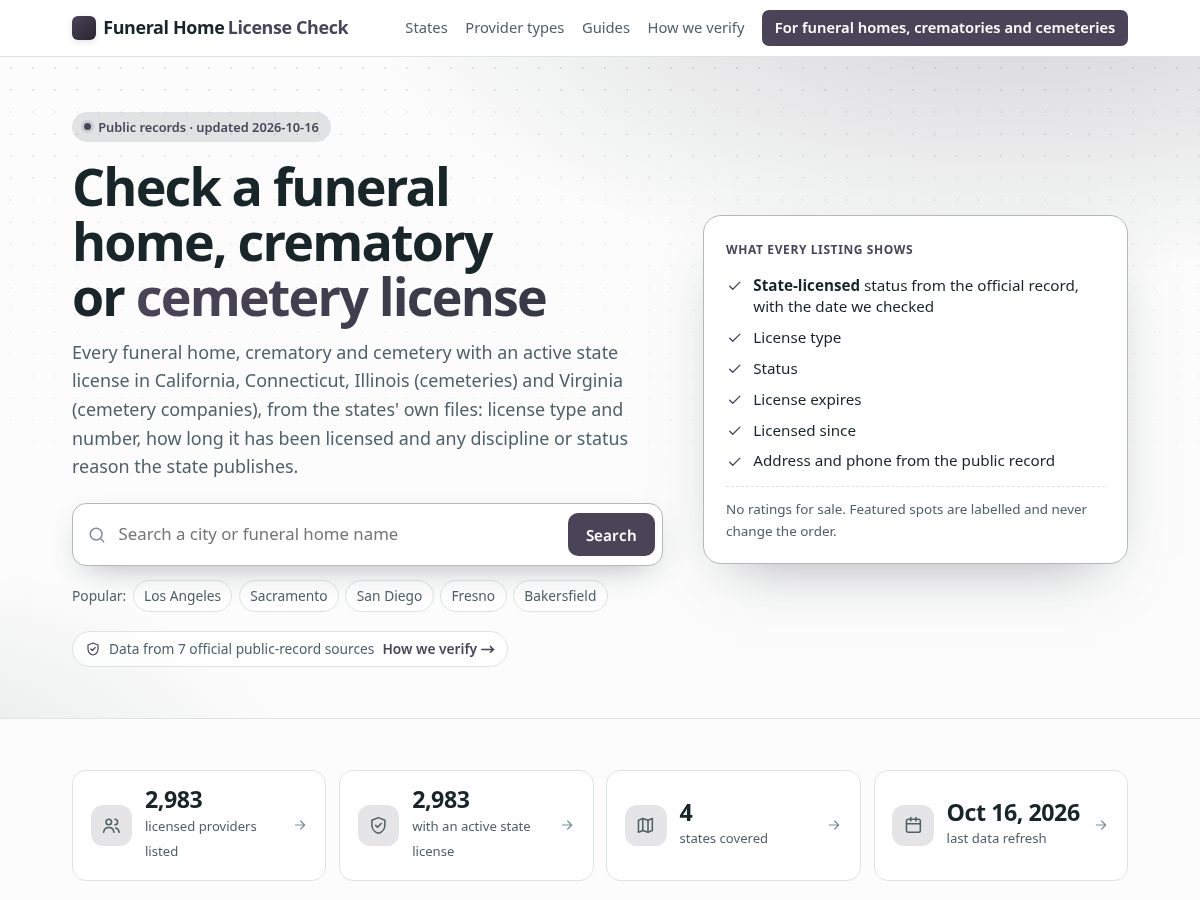Screen dimensions: 1200x900
Task: Open the States menu item
Action: coord(426,28)
